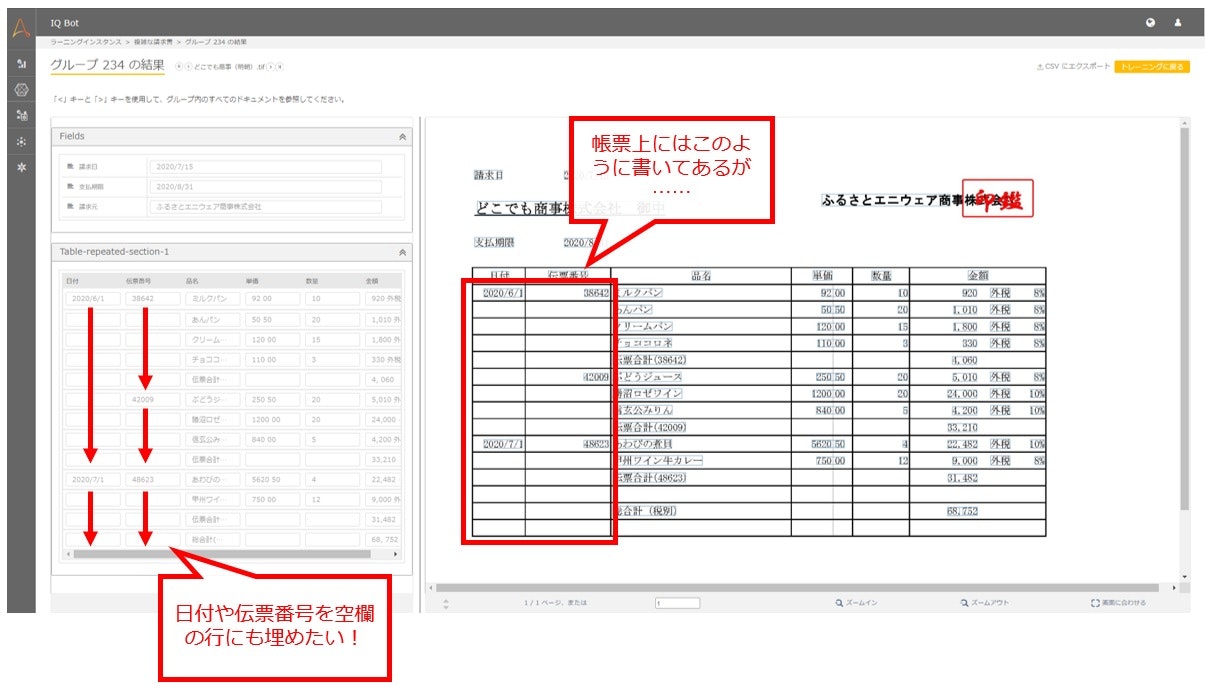
Task: Click the 単価 cell containing 1200 00
Action: (x=273, y=420)
